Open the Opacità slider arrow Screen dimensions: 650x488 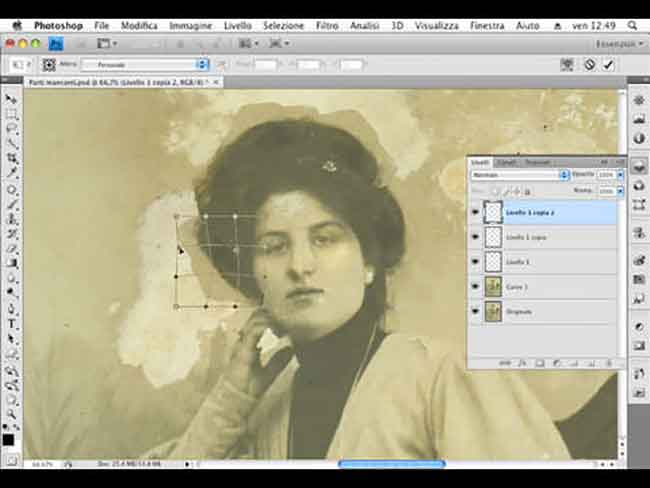620,175
